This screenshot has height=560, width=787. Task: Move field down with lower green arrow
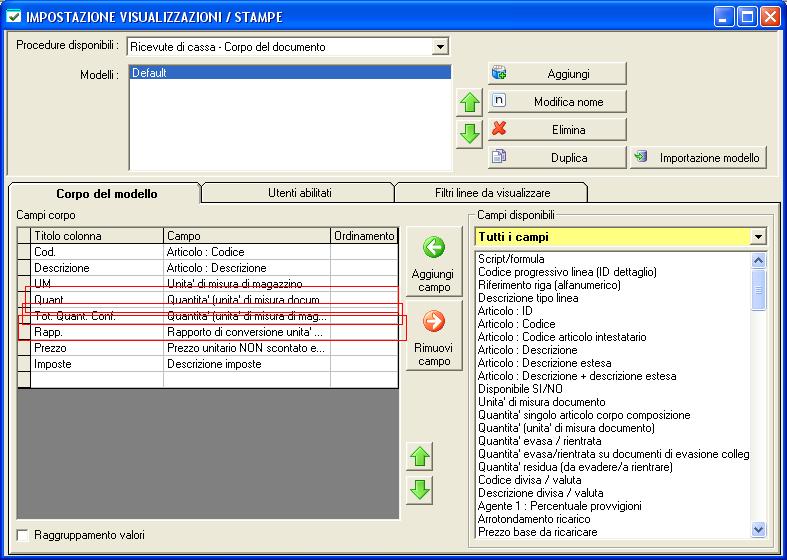421,489
